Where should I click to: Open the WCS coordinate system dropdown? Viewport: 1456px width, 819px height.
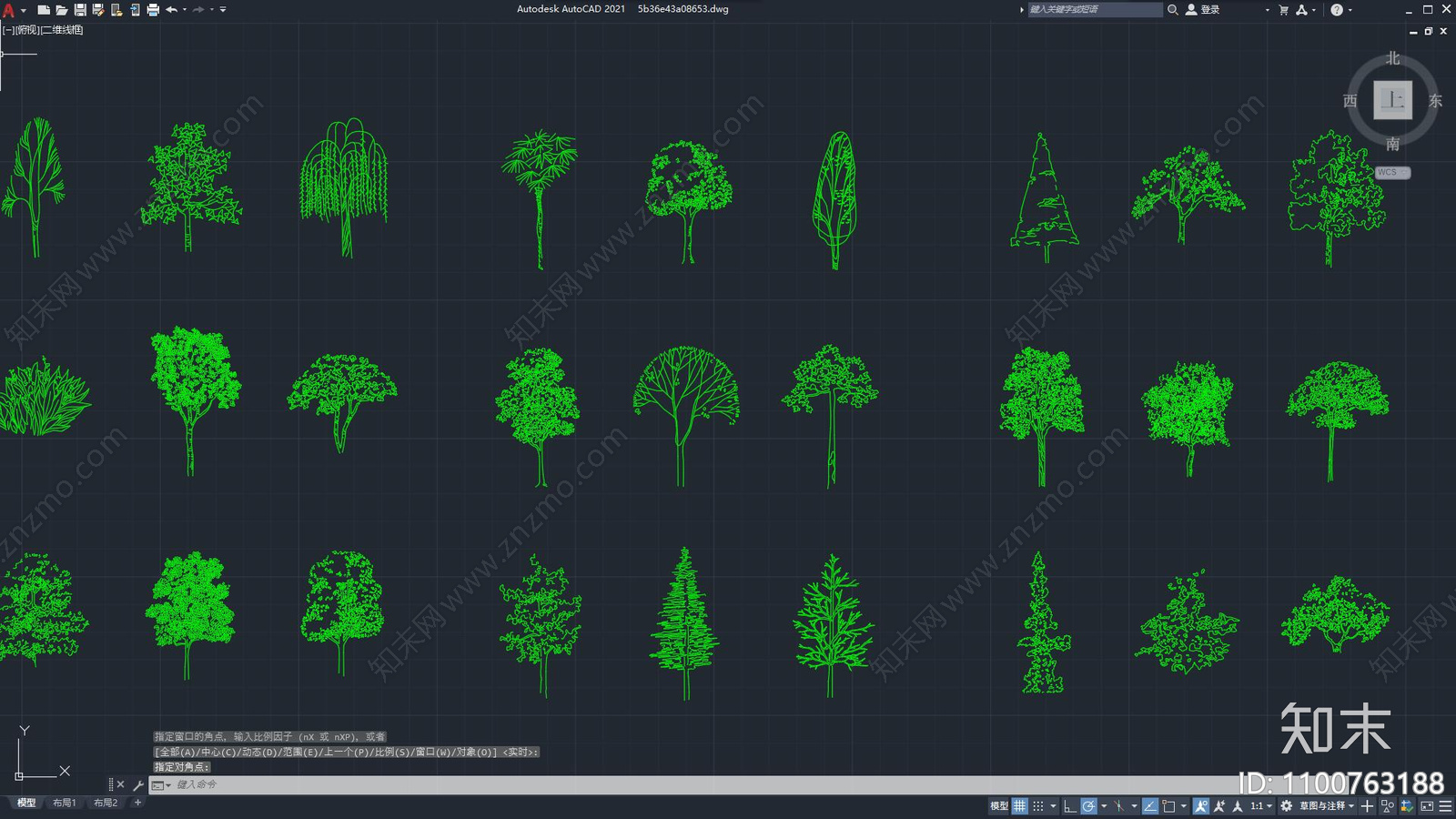pos(1392,172)
